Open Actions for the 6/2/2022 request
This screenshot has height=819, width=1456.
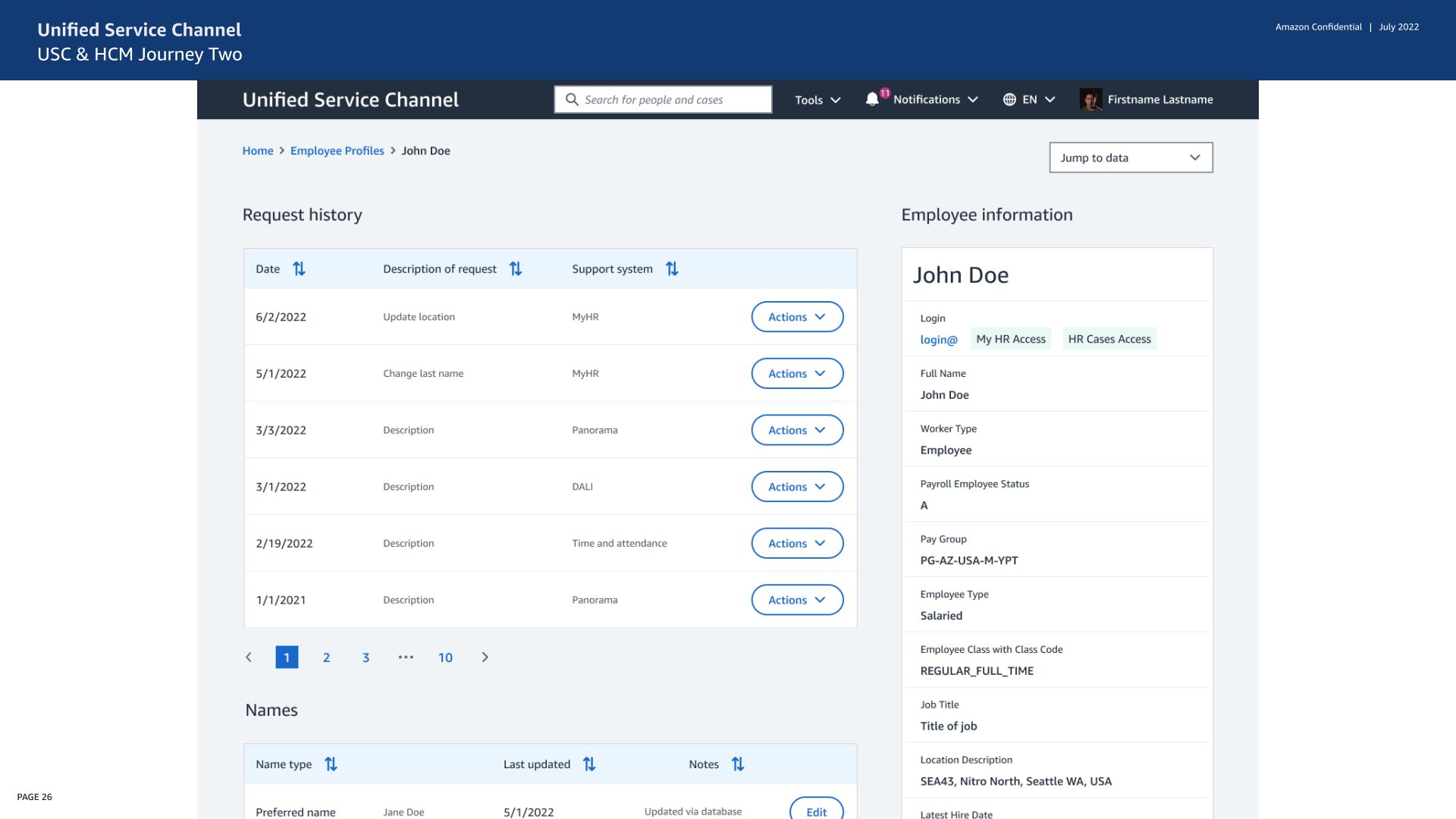click(797, 317)
